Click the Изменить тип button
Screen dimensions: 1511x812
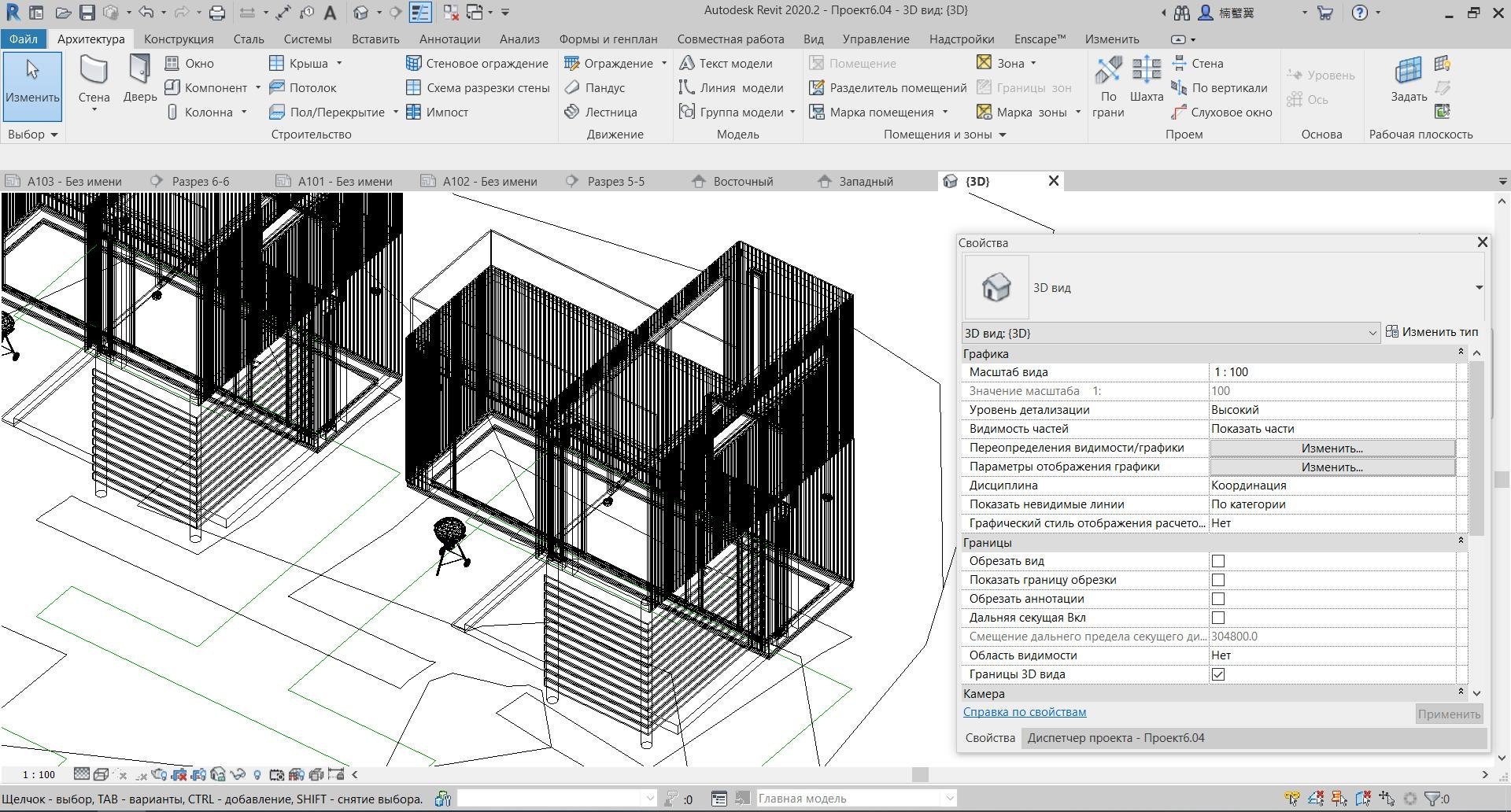point(1432,332)
